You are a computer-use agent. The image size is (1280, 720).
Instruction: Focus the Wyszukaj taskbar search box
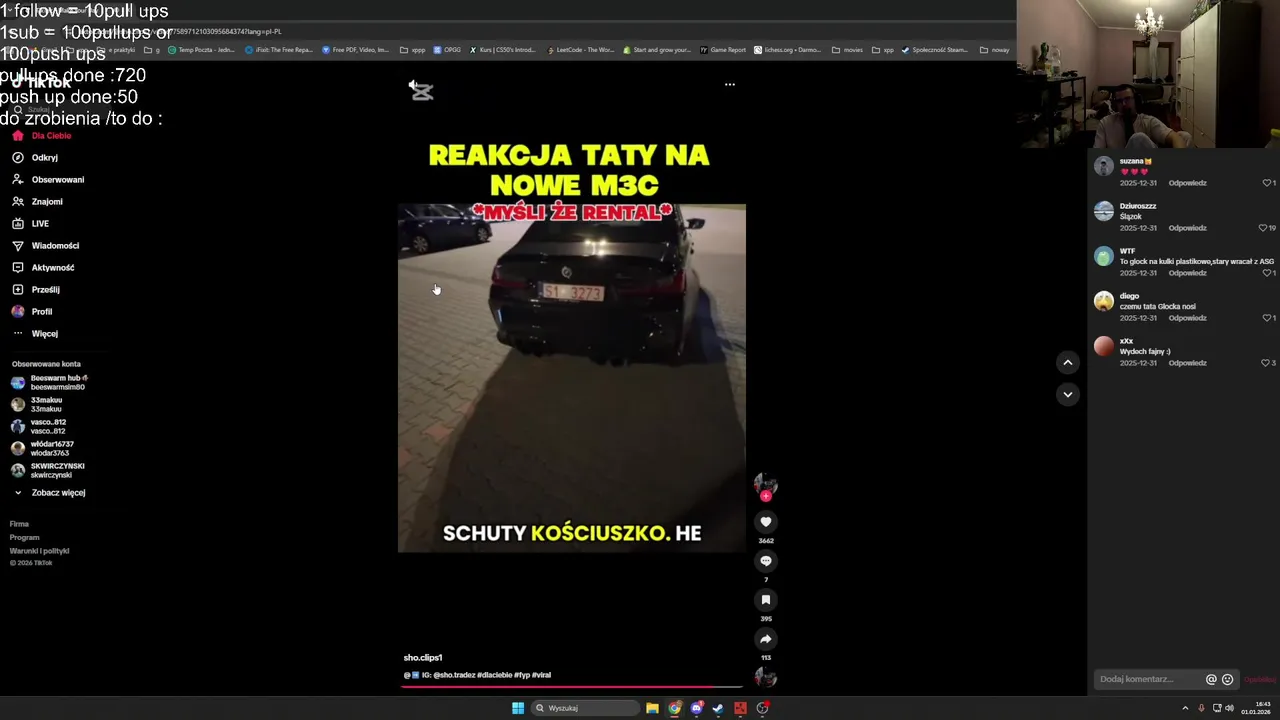[586, 708]
